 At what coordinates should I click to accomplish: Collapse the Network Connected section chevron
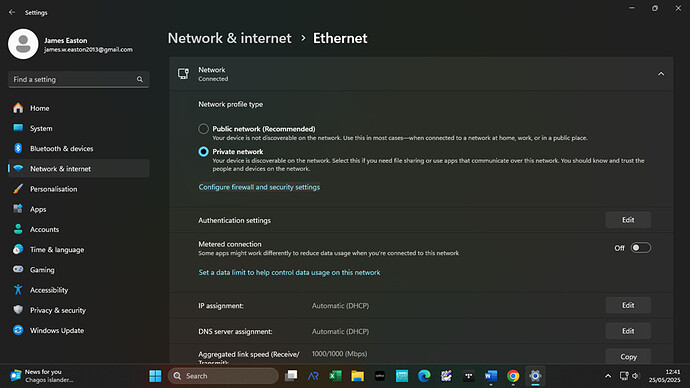661,74
